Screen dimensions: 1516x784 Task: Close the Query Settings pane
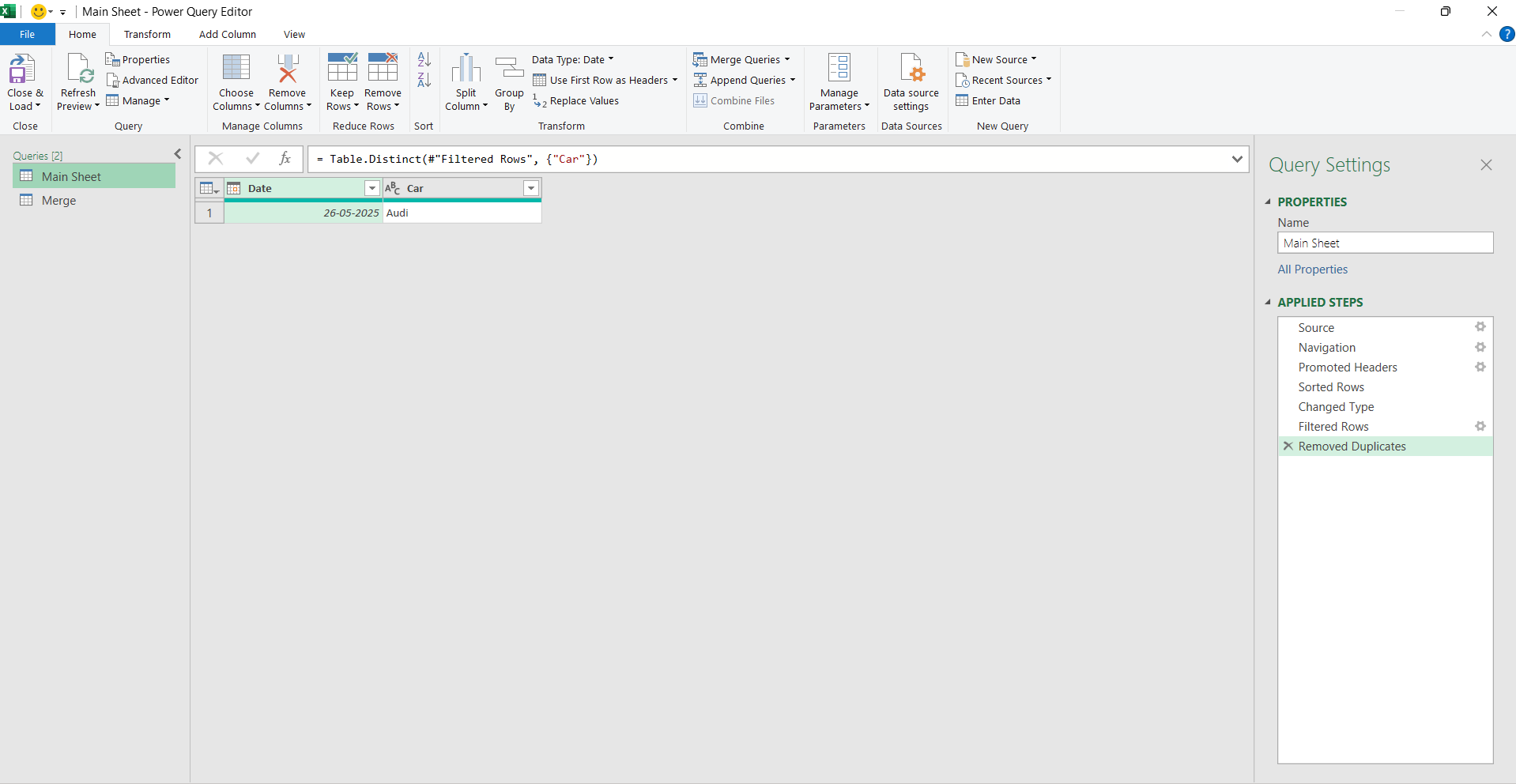pyautogui.click(x=1486, y=164)
